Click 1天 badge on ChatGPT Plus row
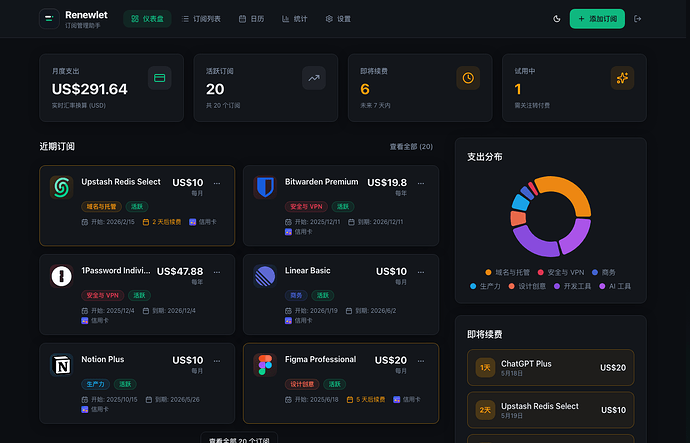 tap(485, 367)
